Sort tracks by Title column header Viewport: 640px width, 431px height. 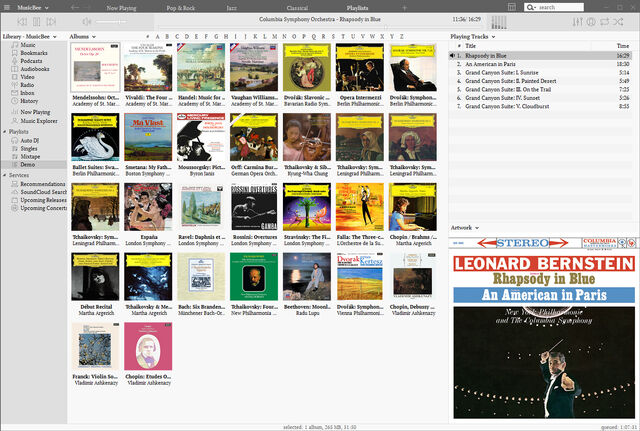tap(470, 46)
